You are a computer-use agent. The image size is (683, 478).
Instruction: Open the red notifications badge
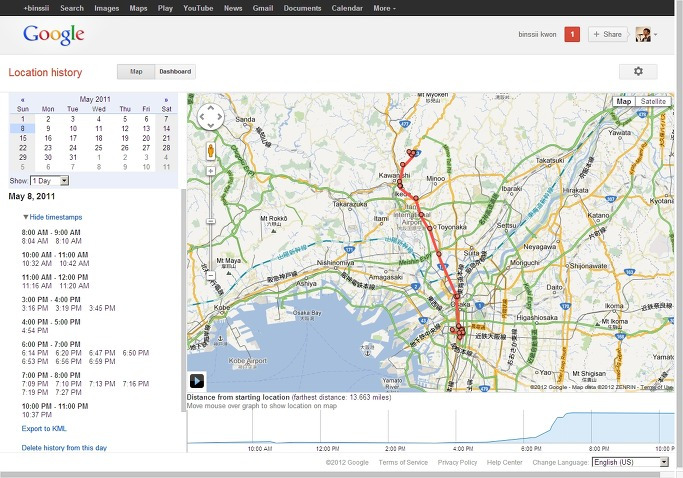[572, 34]
